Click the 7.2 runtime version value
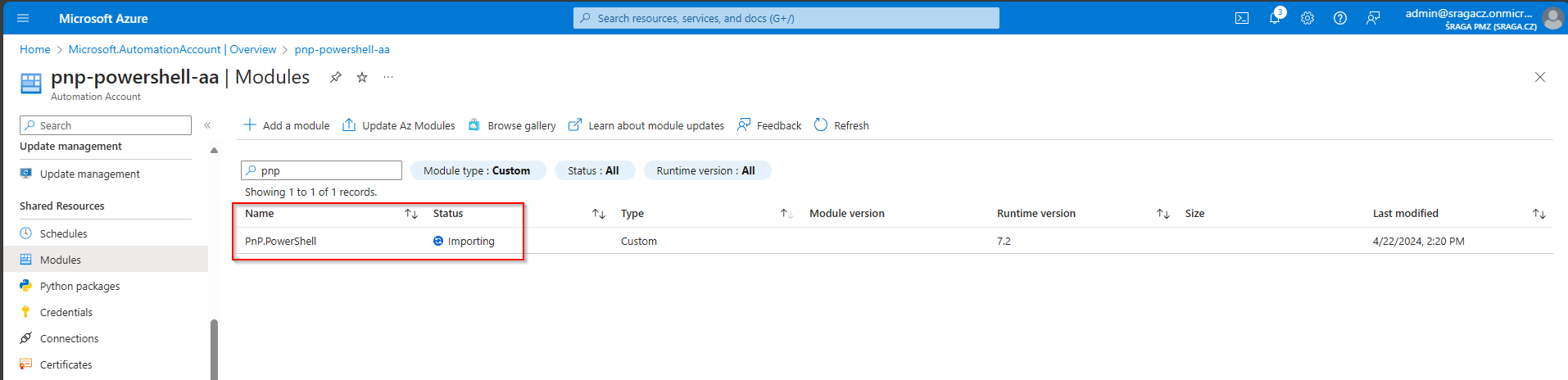 click(x=1004, y=241)
